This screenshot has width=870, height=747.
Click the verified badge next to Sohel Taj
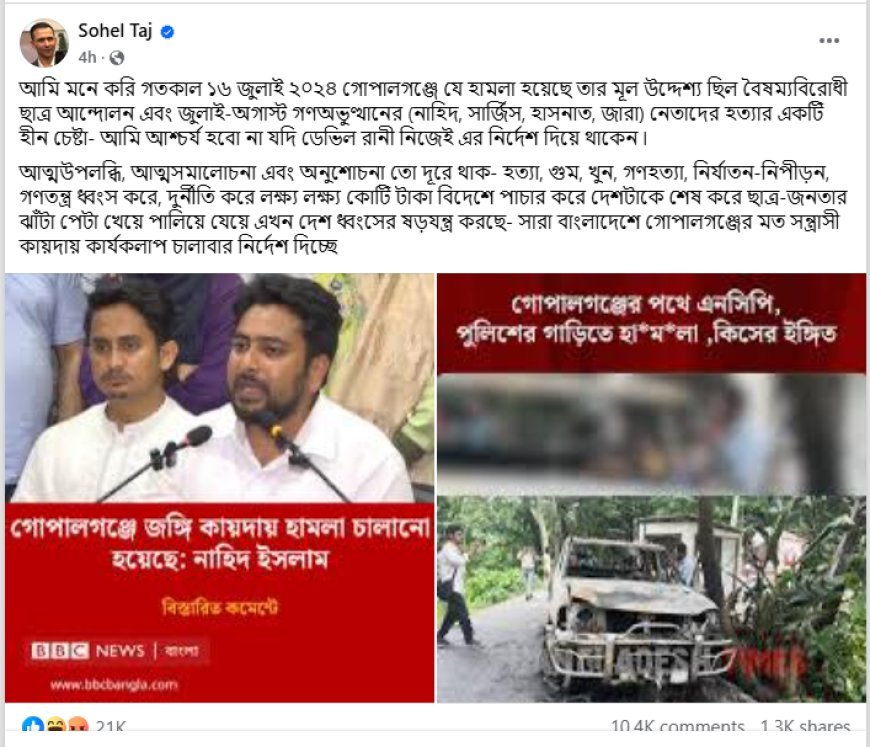(x=167, y=32)
